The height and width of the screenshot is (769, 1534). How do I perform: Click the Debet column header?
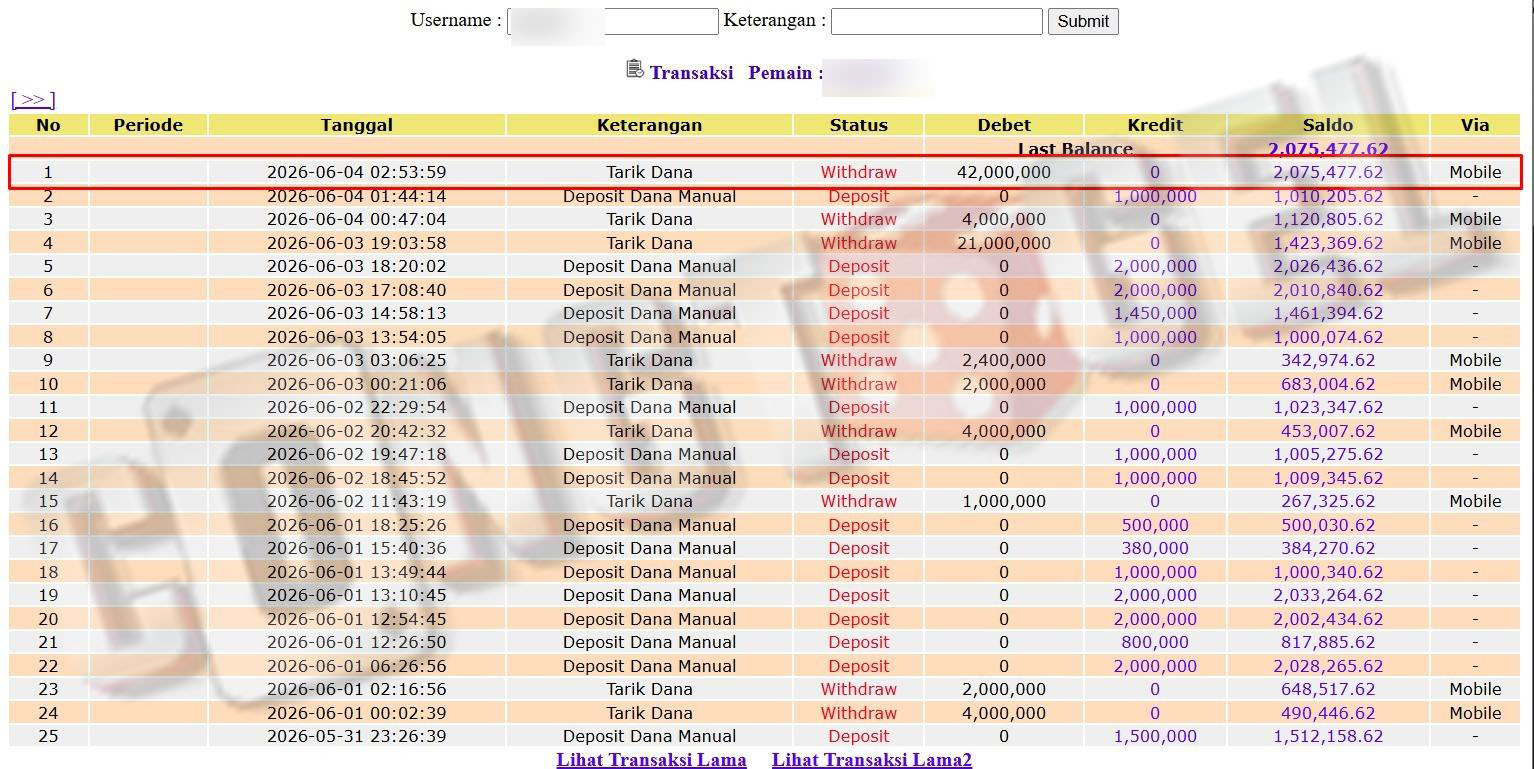click(1004, 125)
